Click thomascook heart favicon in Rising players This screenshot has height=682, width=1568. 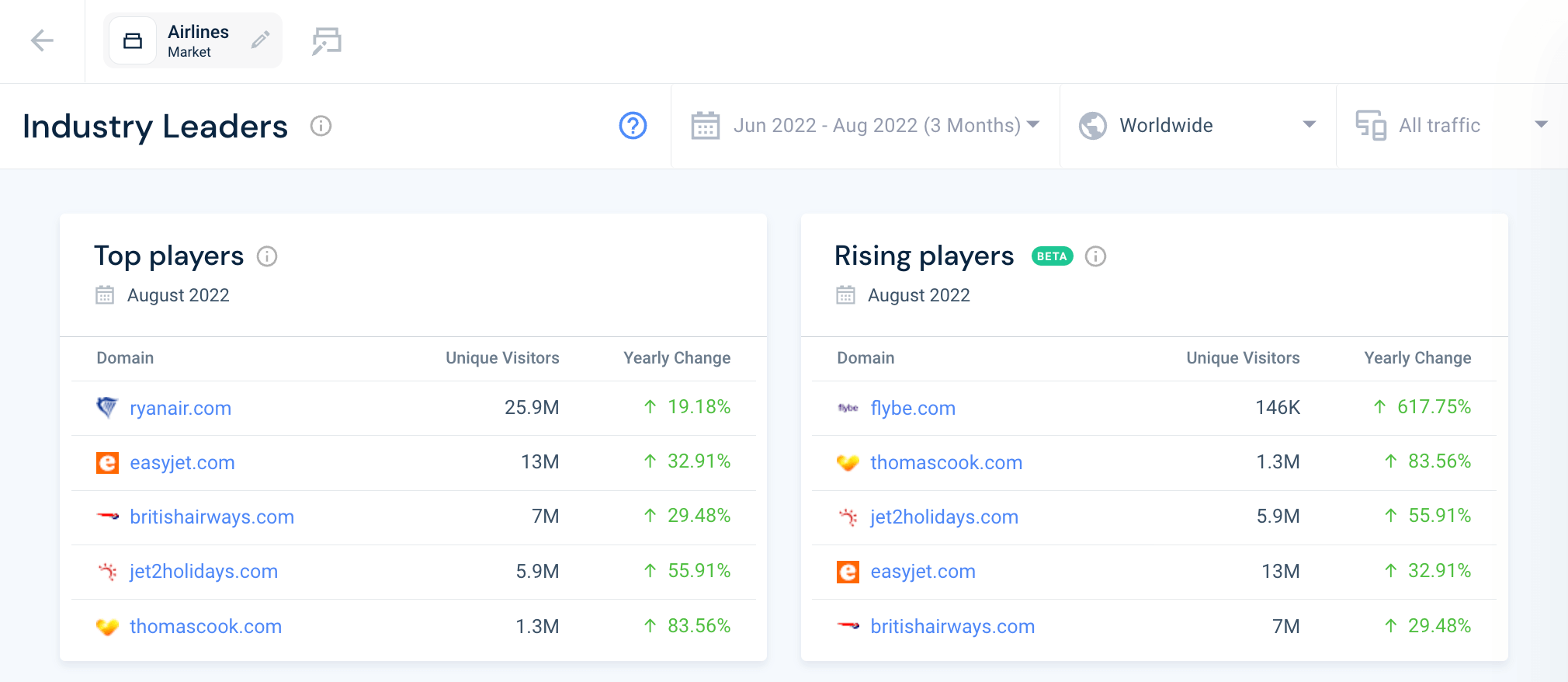(848, 462)
